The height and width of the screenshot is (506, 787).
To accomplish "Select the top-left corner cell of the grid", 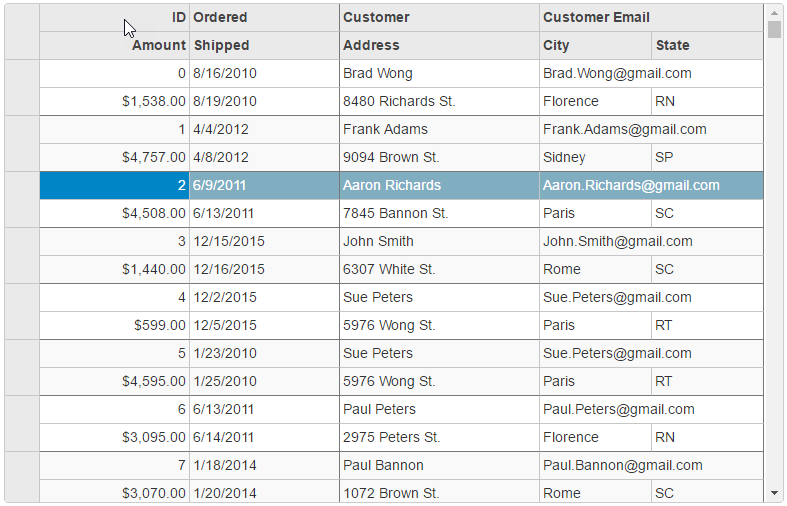I will pos(22,31).
